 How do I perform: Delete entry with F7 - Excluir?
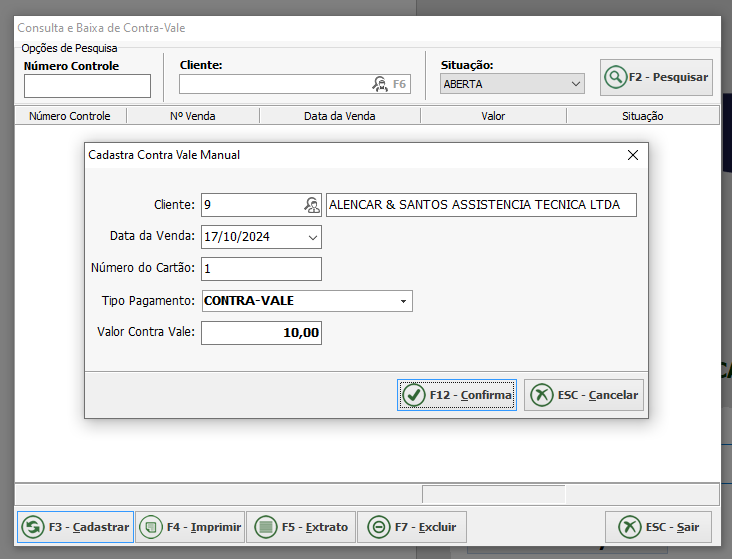point(413,527)
